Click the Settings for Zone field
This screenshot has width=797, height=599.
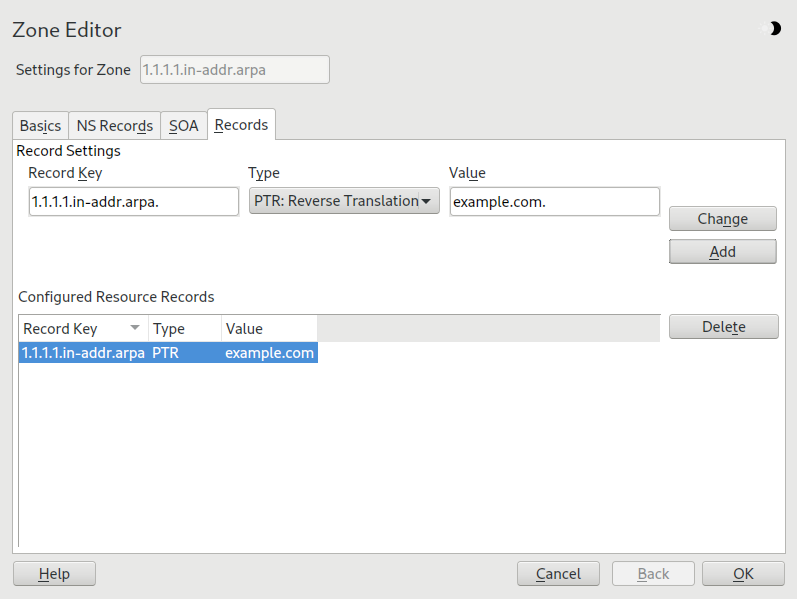[x=235, y=70]
